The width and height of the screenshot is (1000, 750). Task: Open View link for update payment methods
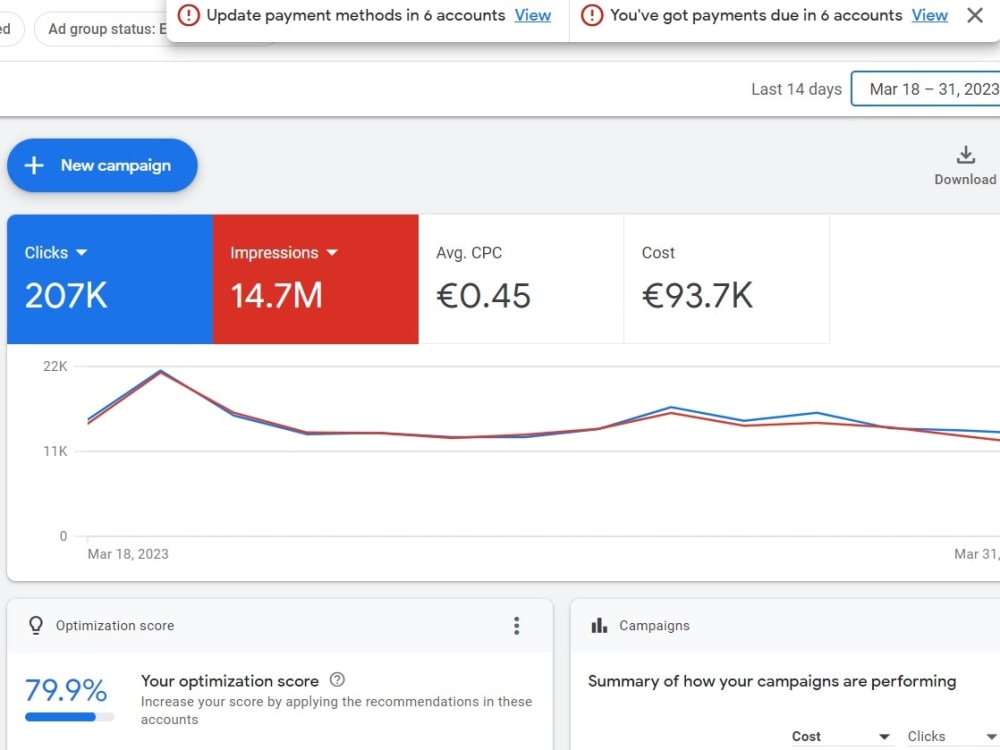pyautogui.click(x=533, y=15)
